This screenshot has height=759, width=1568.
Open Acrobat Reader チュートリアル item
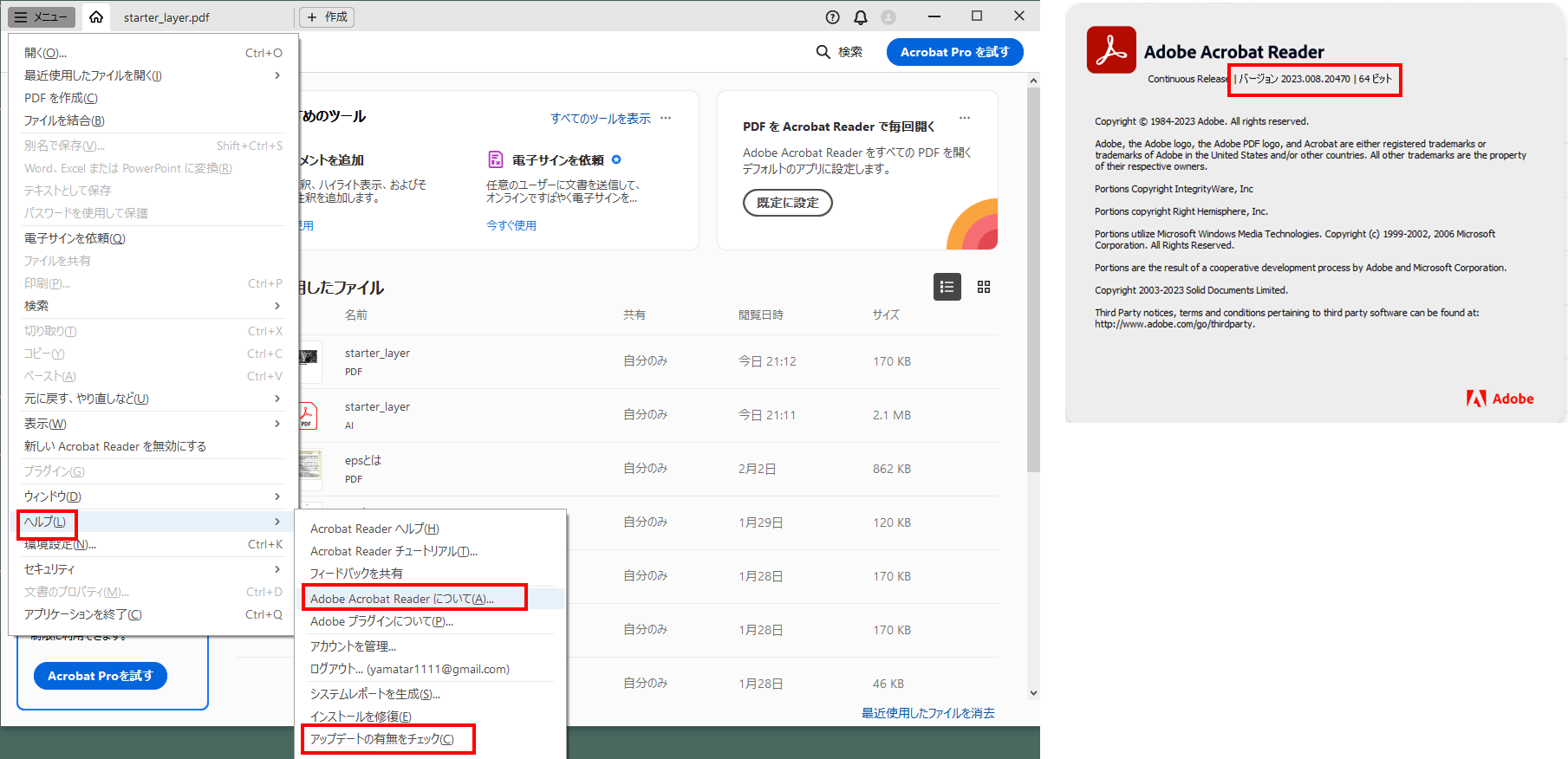click(x=431, y=551)
